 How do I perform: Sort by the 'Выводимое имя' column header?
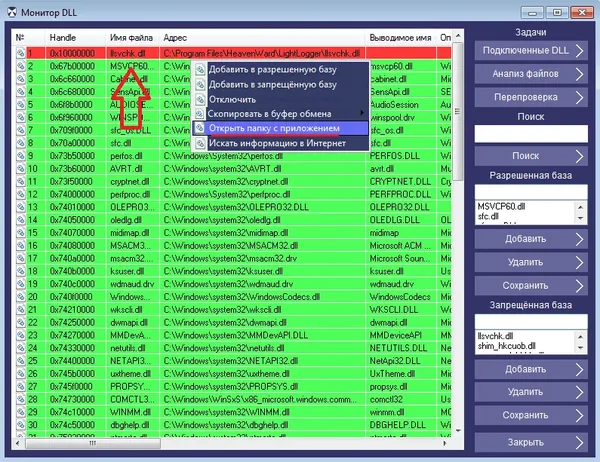tap(400, 38)
